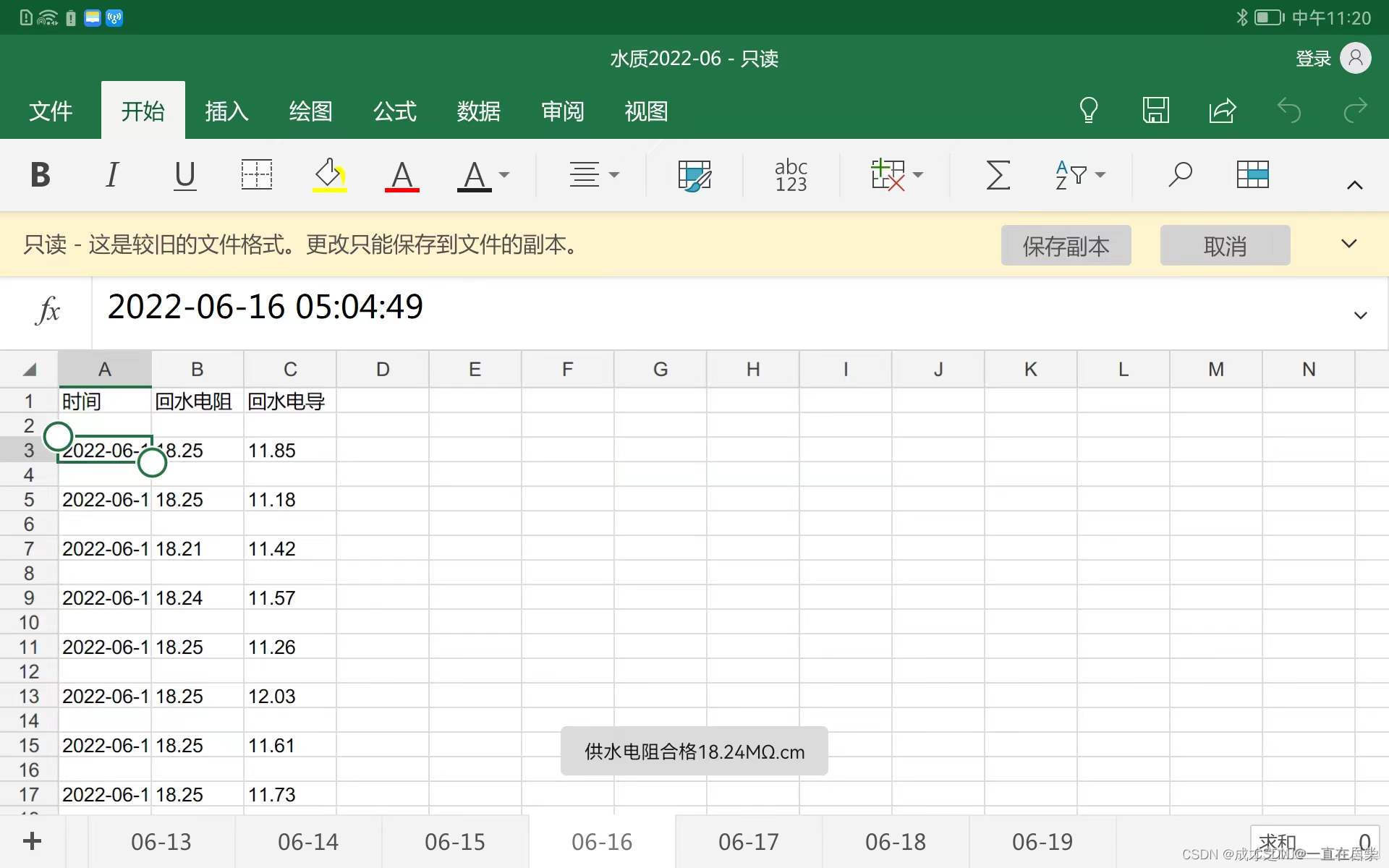
Task: Tap the Bluetooth status icon
Action: (1241, 17)
